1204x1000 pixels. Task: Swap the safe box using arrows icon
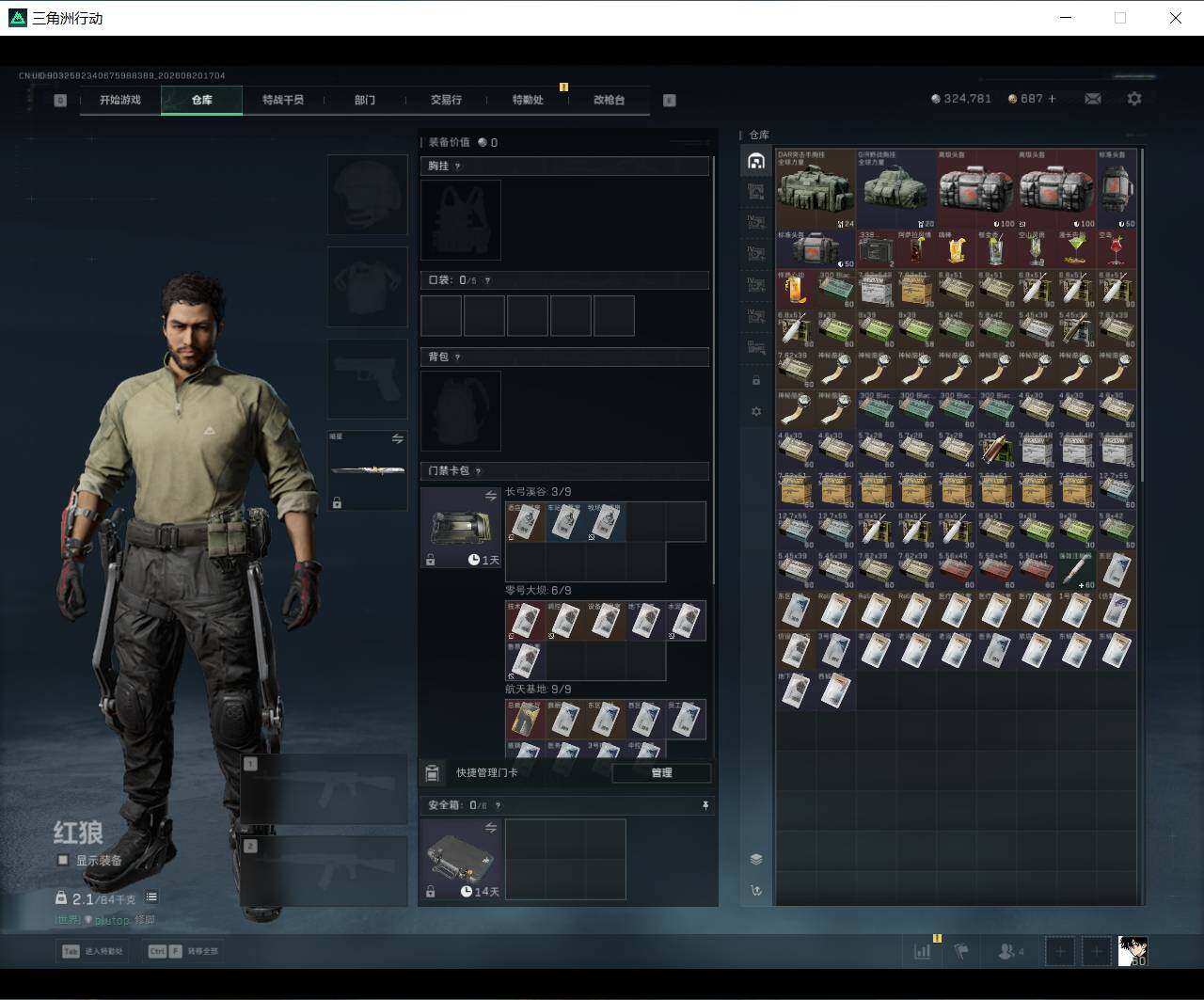pyautogui.click(x=490, y=828)
